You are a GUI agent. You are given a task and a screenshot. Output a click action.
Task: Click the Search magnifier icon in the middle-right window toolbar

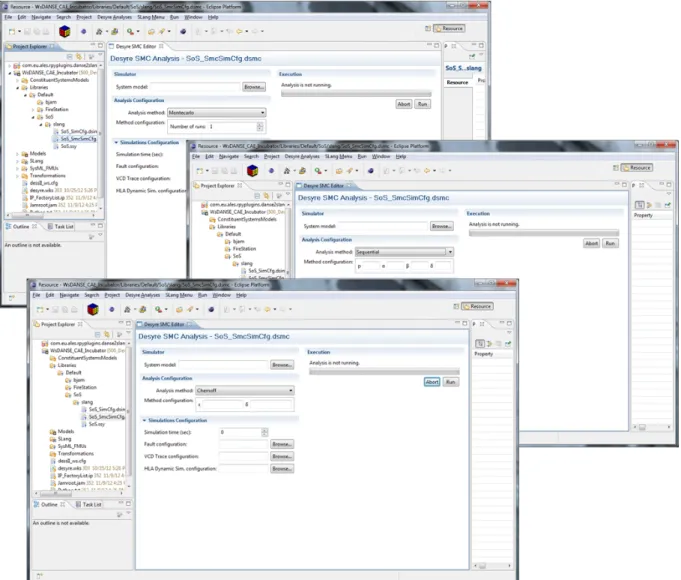click(318, 171)
